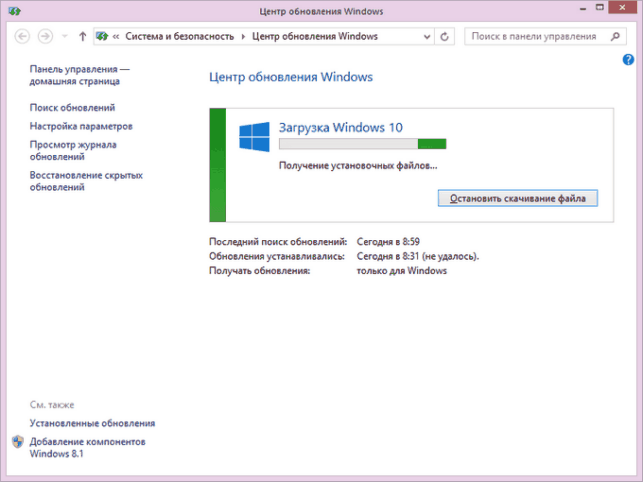Click the blue Windows 10 logo
Viewport: 643px width, 482px height.
click(x=254, y=137)
